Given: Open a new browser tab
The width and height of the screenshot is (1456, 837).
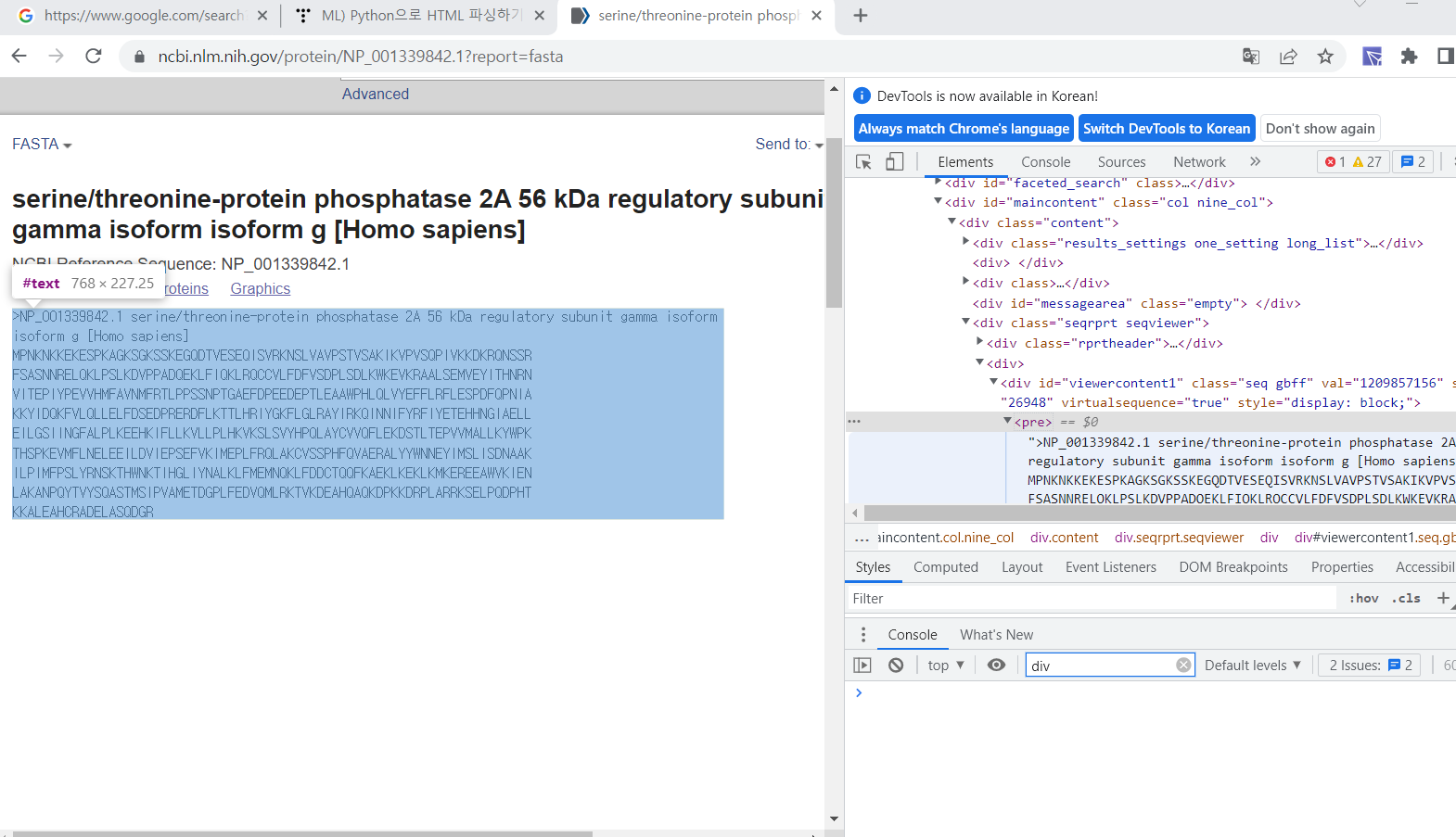Looking at the screenshot, I should click(x=861, y=16).
